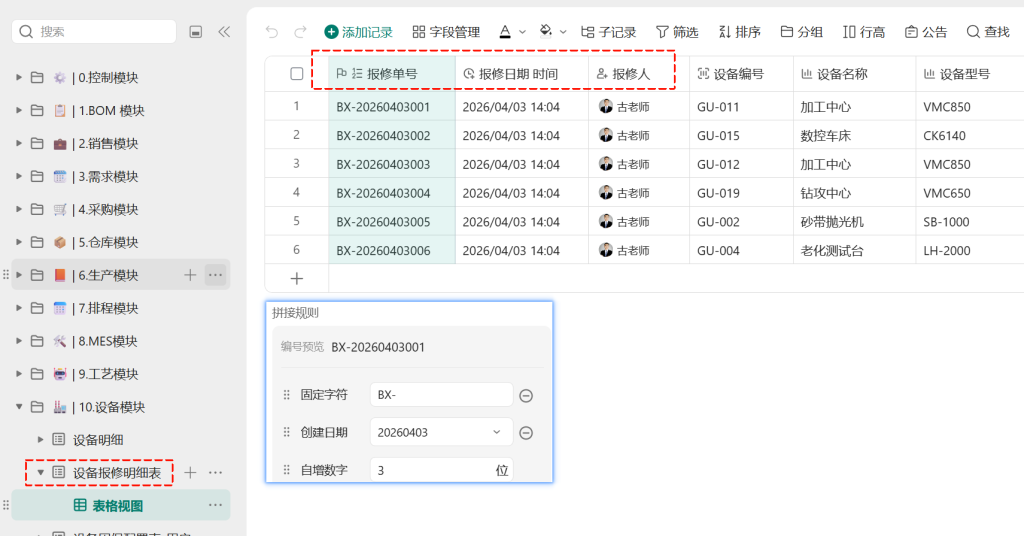
Task: Open 子记录 sub-records
Action: (608, 32)
